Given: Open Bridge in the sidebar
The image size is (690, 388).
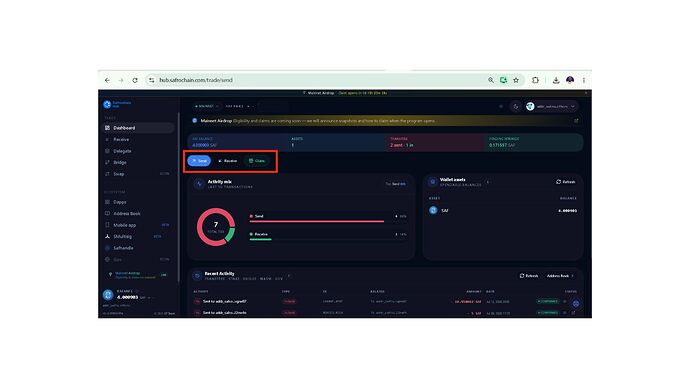Looking at the screenshot, I should pos(138,162).
